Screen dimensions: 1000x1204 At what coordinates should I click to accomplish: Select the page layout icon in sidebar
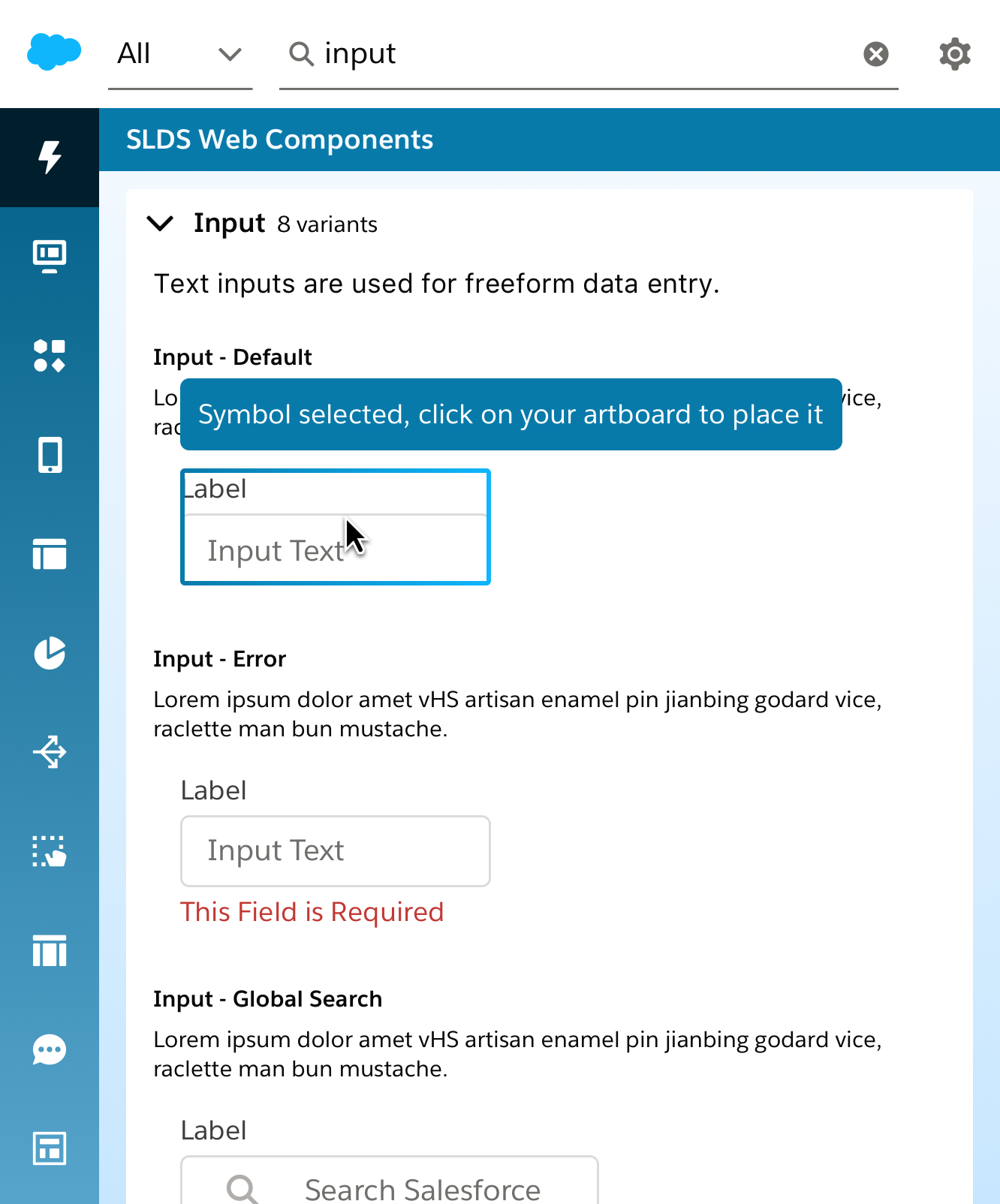(50, 555)
